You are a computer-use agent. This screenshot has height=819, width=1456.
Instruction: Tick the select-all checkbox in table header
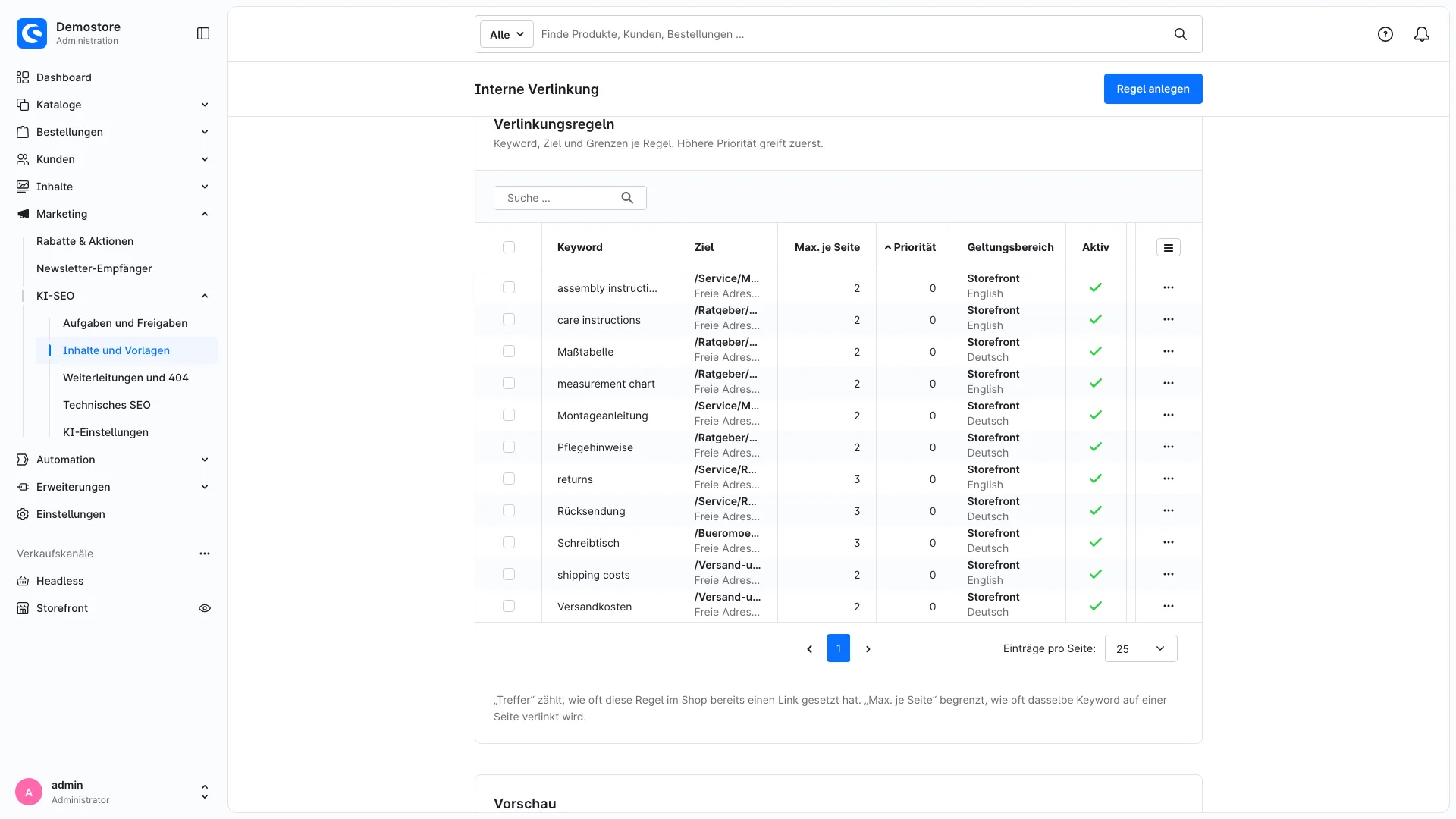pos(509,247)
